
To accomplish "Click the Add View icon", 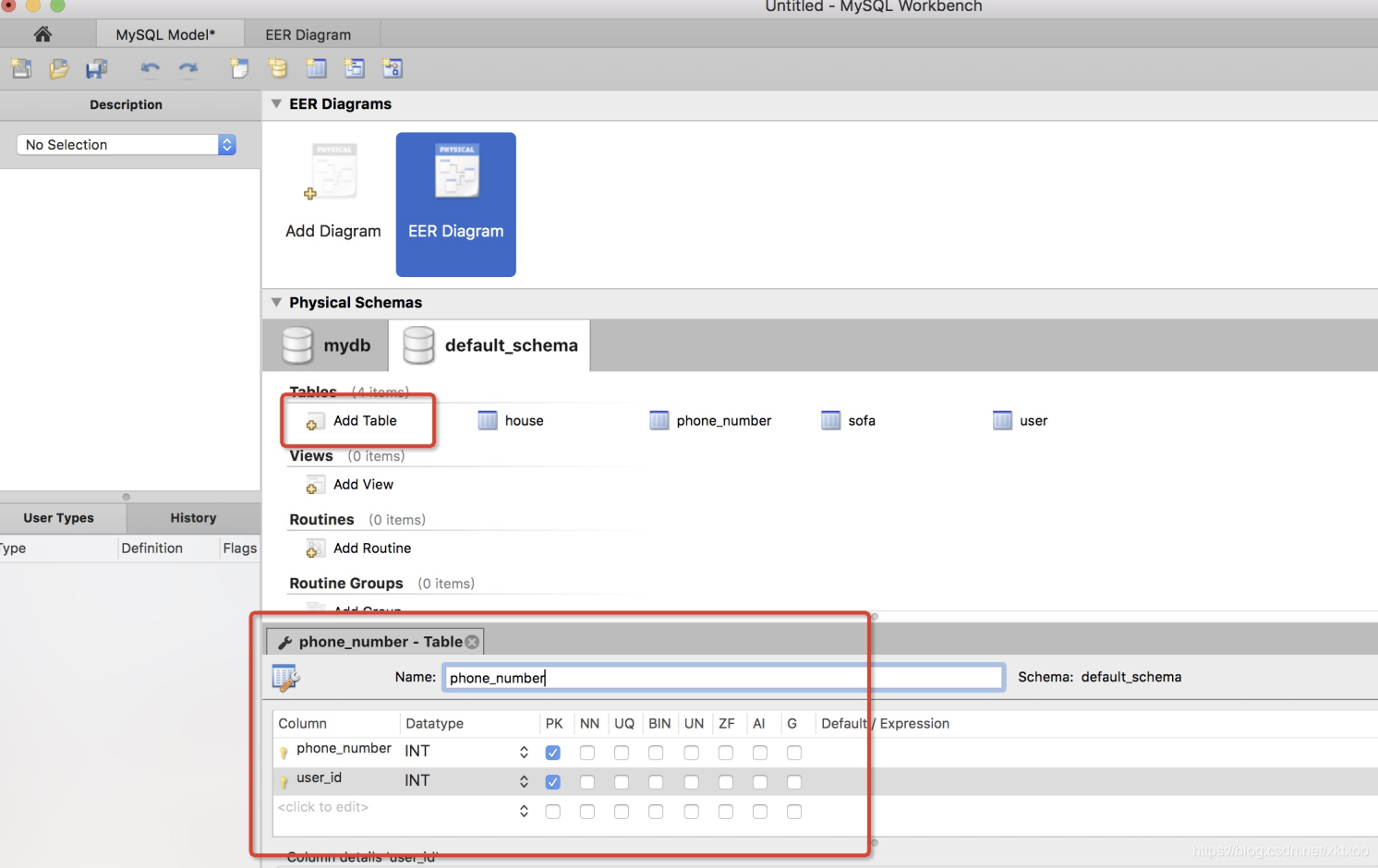I will click(315, 485).
